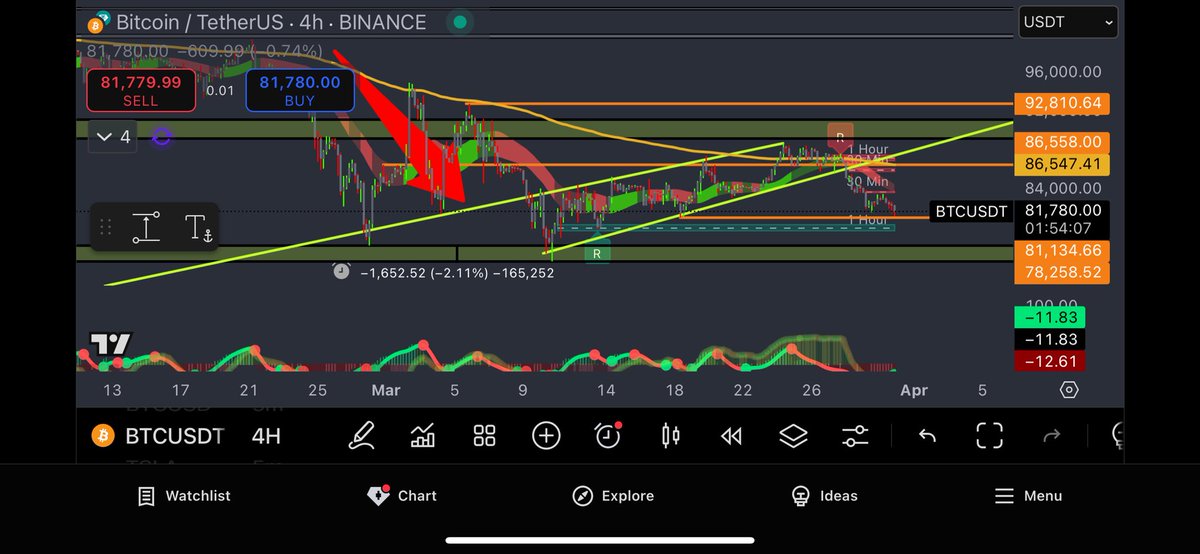Go to the Ideas tab
Screen dimensions: 1200x554
(x=824, y=496)
